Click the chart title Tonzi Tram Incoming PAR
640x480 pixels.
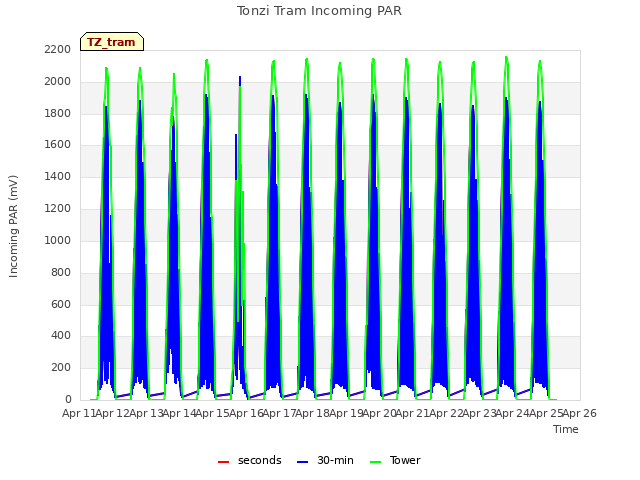[319, 11]
